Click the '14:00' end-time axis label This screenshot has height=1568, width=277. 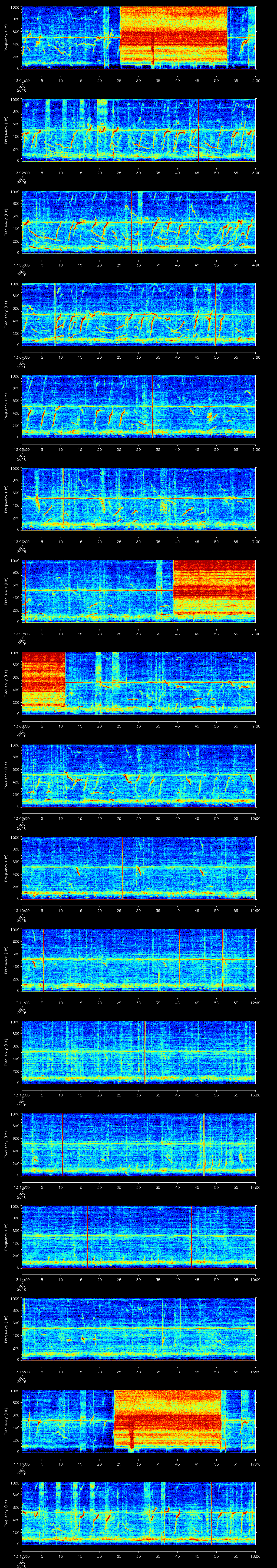click(255, 1187)
